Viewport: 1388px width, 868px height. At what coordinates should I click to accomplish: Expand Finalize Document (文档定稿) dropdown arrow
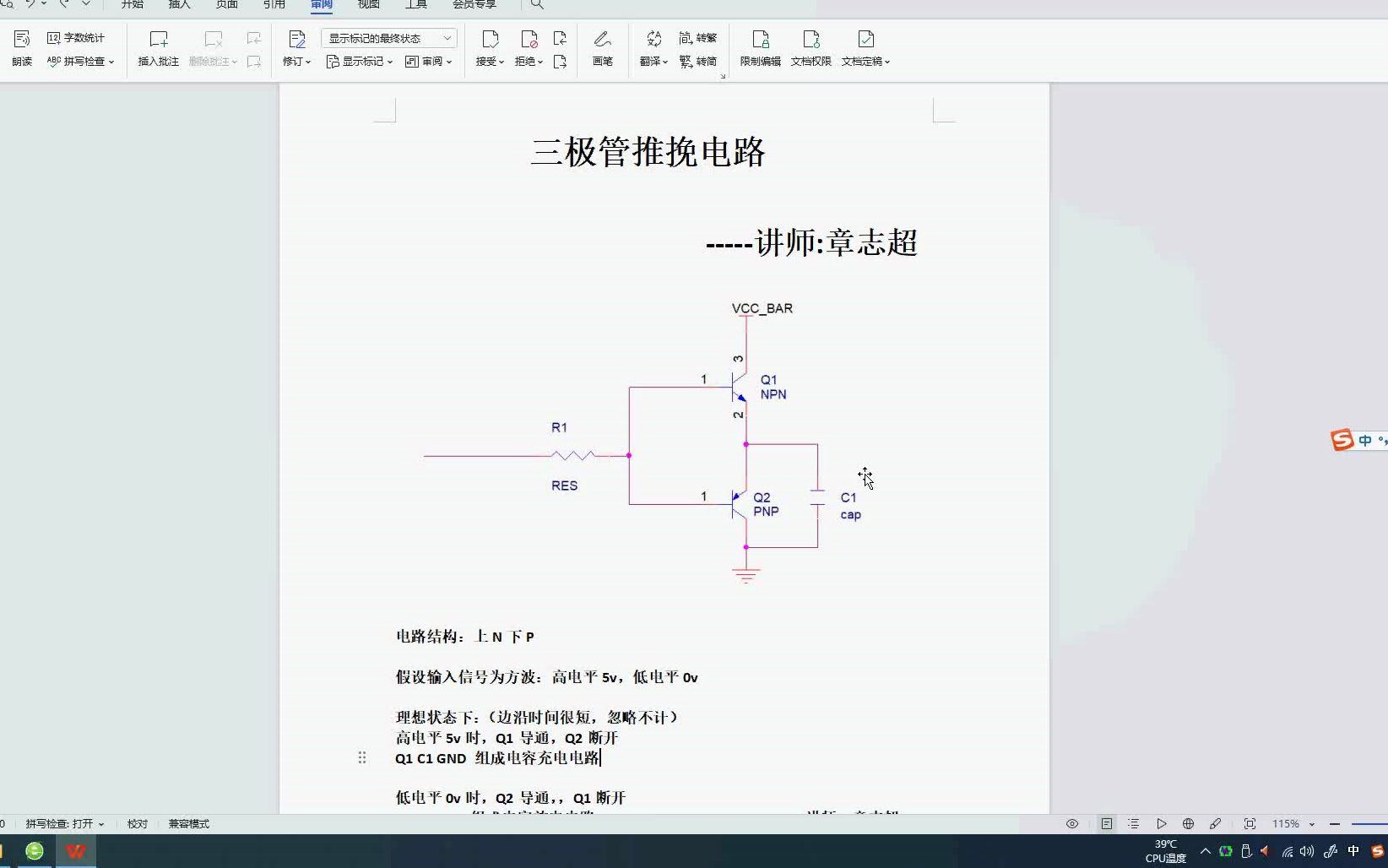887,62
